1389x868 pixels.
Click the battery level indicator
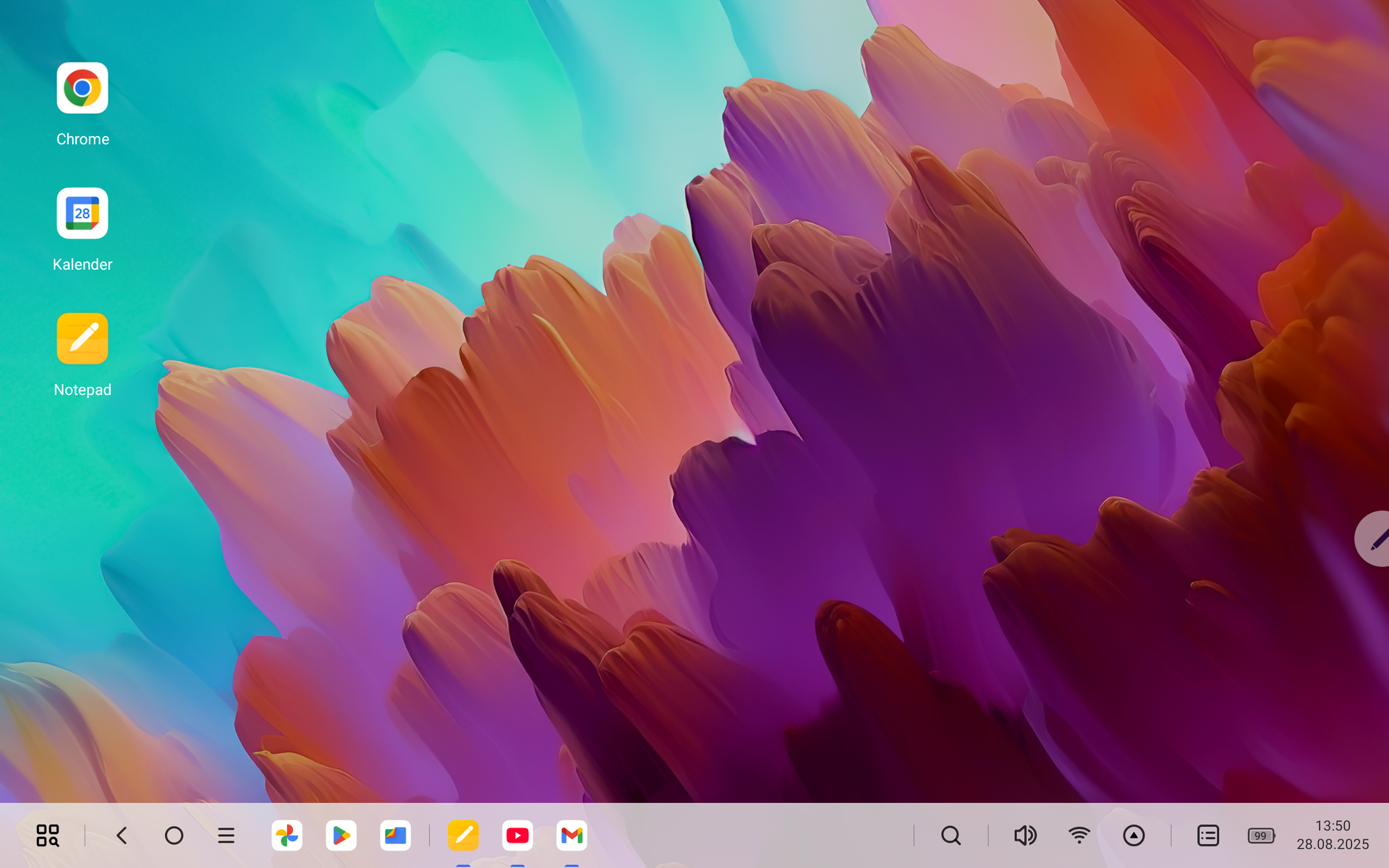[x=1261, y=835]
